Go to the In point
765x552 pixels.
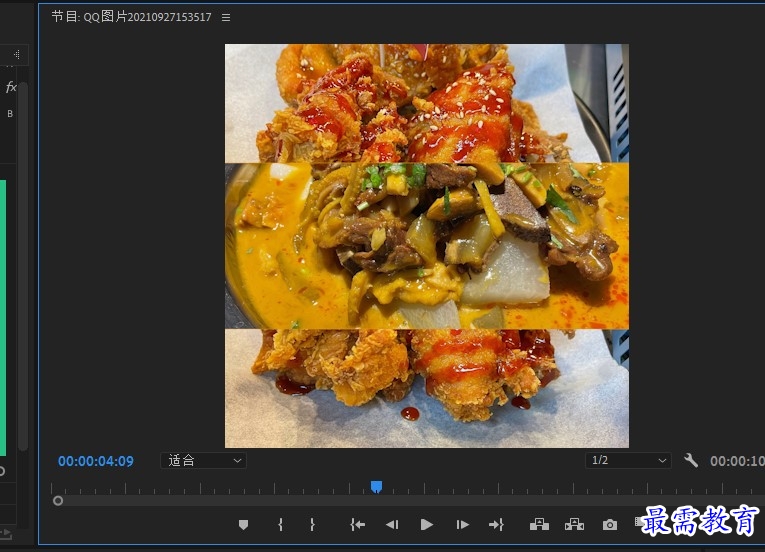358,525
